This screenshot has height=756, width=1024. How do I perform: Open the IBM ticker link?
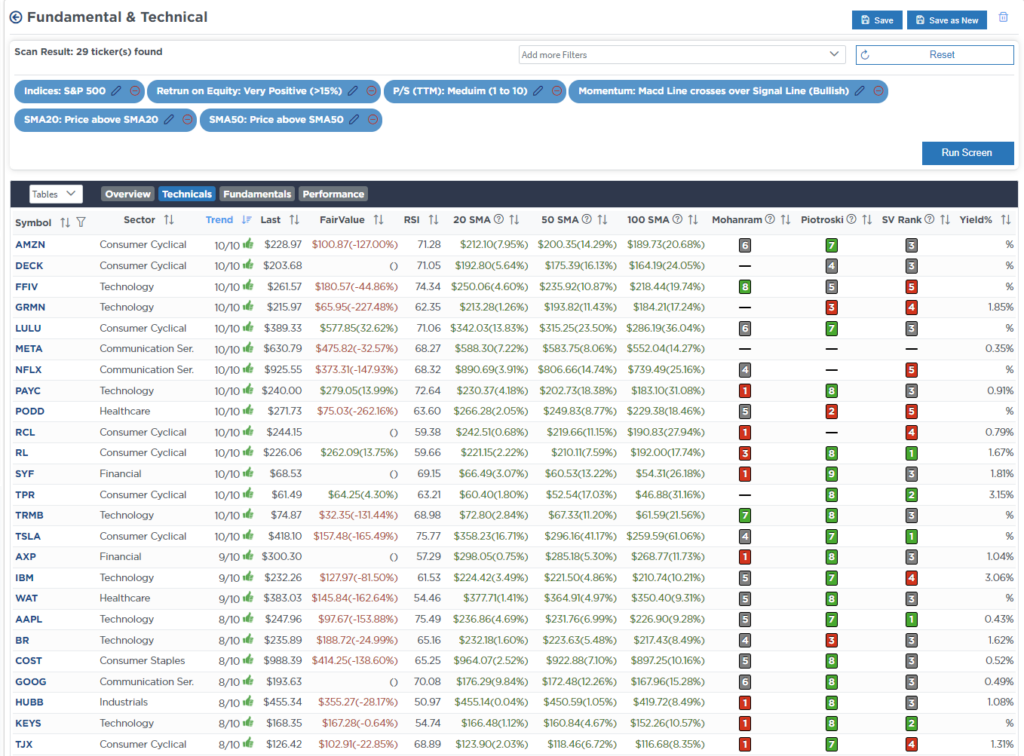[x=24, y=578]
